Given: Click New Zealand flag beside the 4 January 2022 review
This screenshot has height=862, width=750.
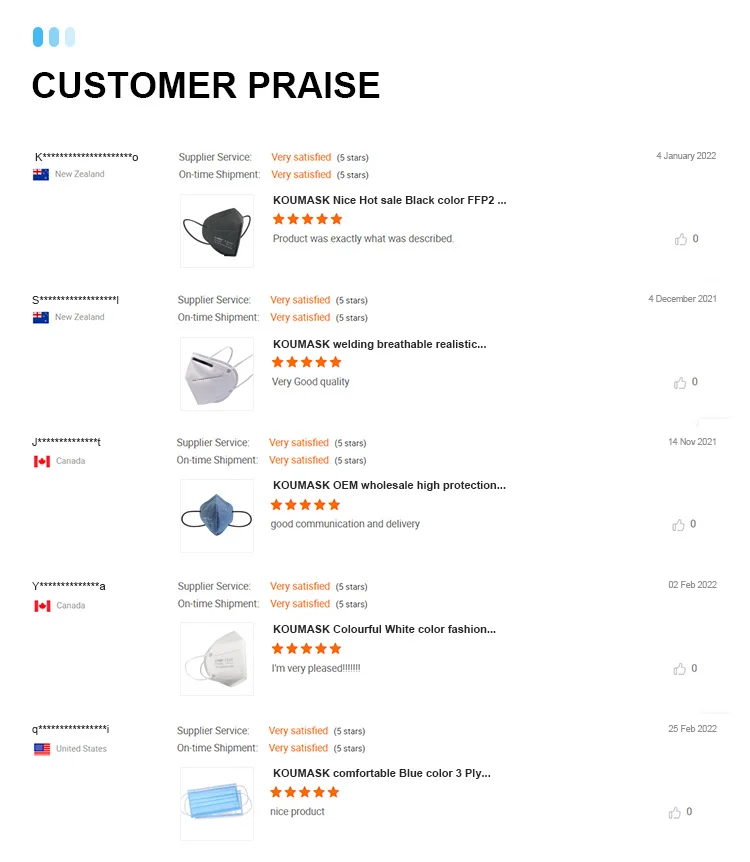Looking at the screenshot, I should (41, 174).
